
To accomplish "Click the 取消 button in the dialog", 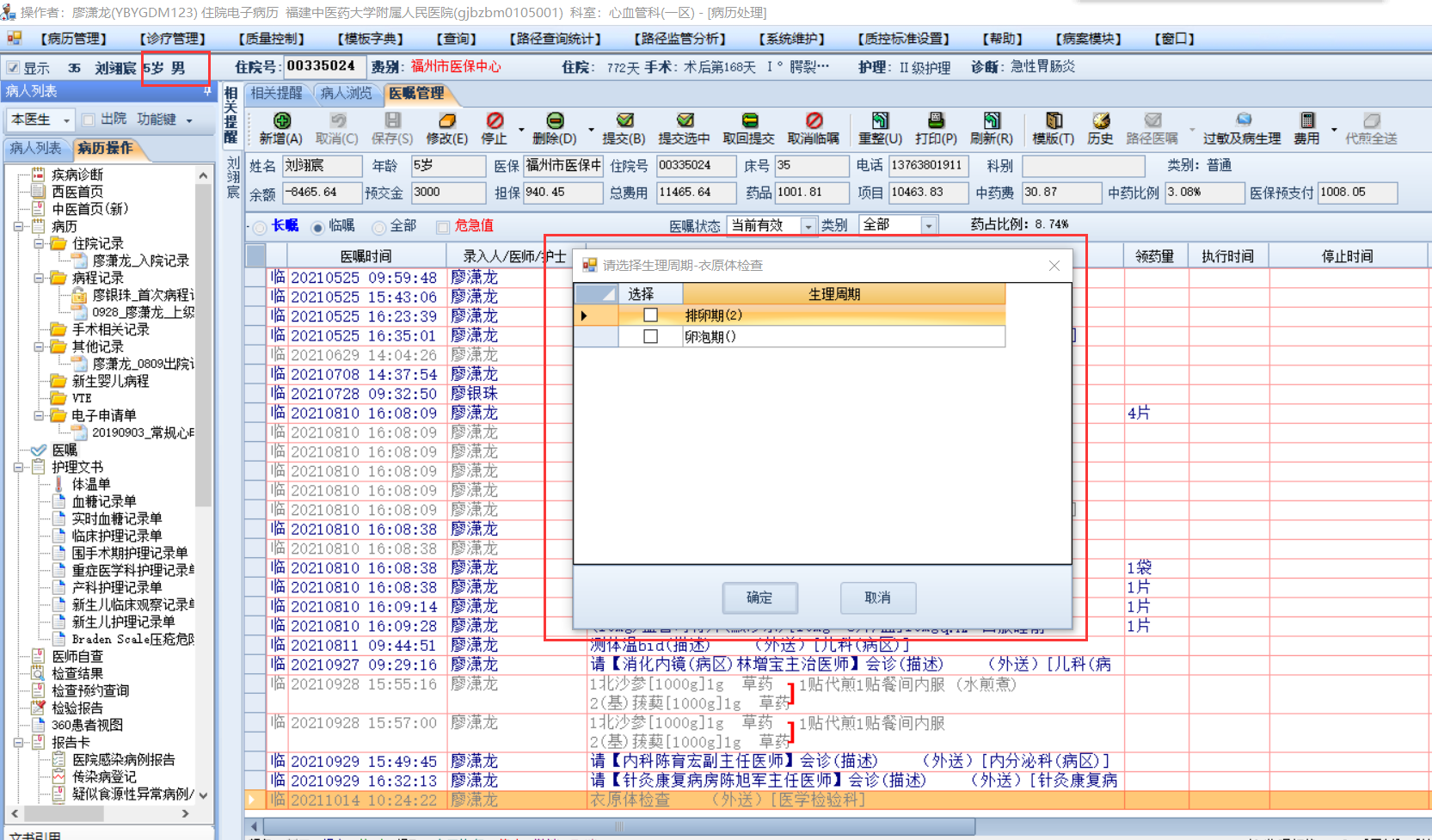I will [x=877, y=598].
